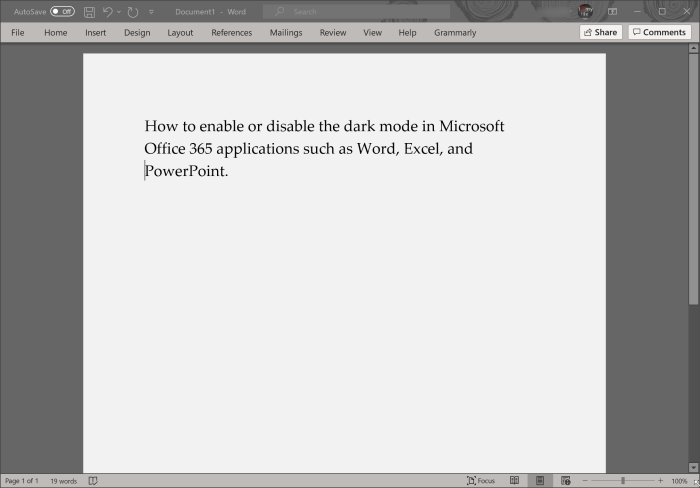Click the vertical scrollbar thumb
700x488 pixels.
click(693, 179)
